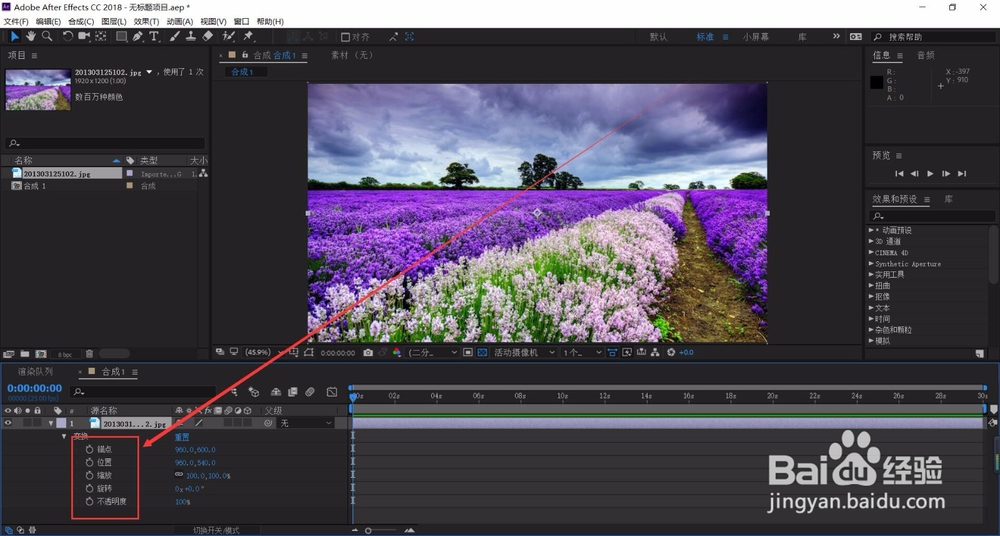The height and width of the screenshot is (536, 1000).
Task: Toggle visibility eye of layer 1
Action: 8,423
